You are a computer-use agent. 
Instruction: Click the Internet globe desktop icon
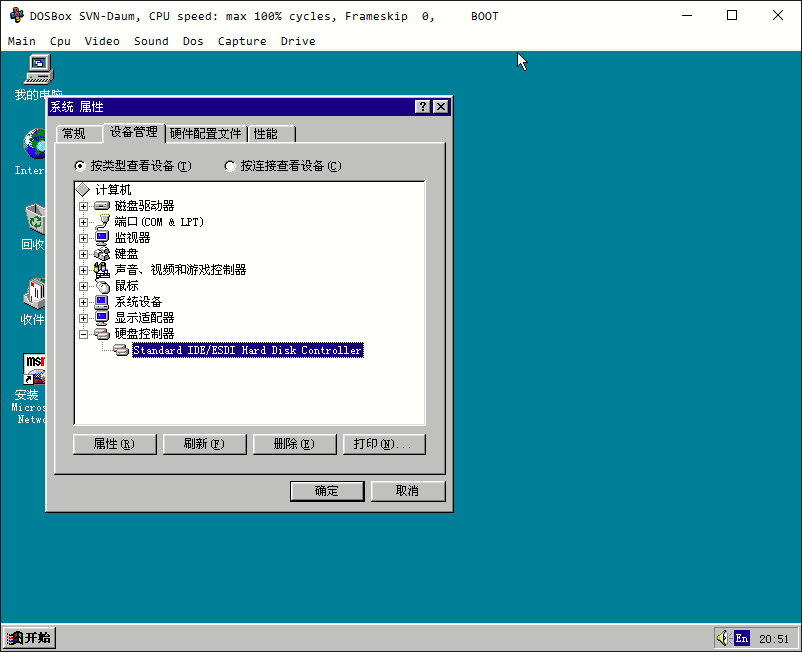click(x=34, y=144)
